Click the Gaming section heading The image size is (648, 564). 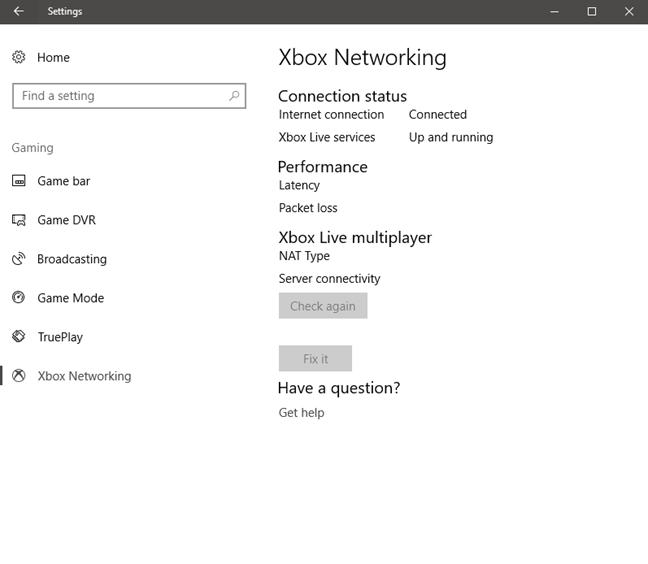[x=32, y=148]
